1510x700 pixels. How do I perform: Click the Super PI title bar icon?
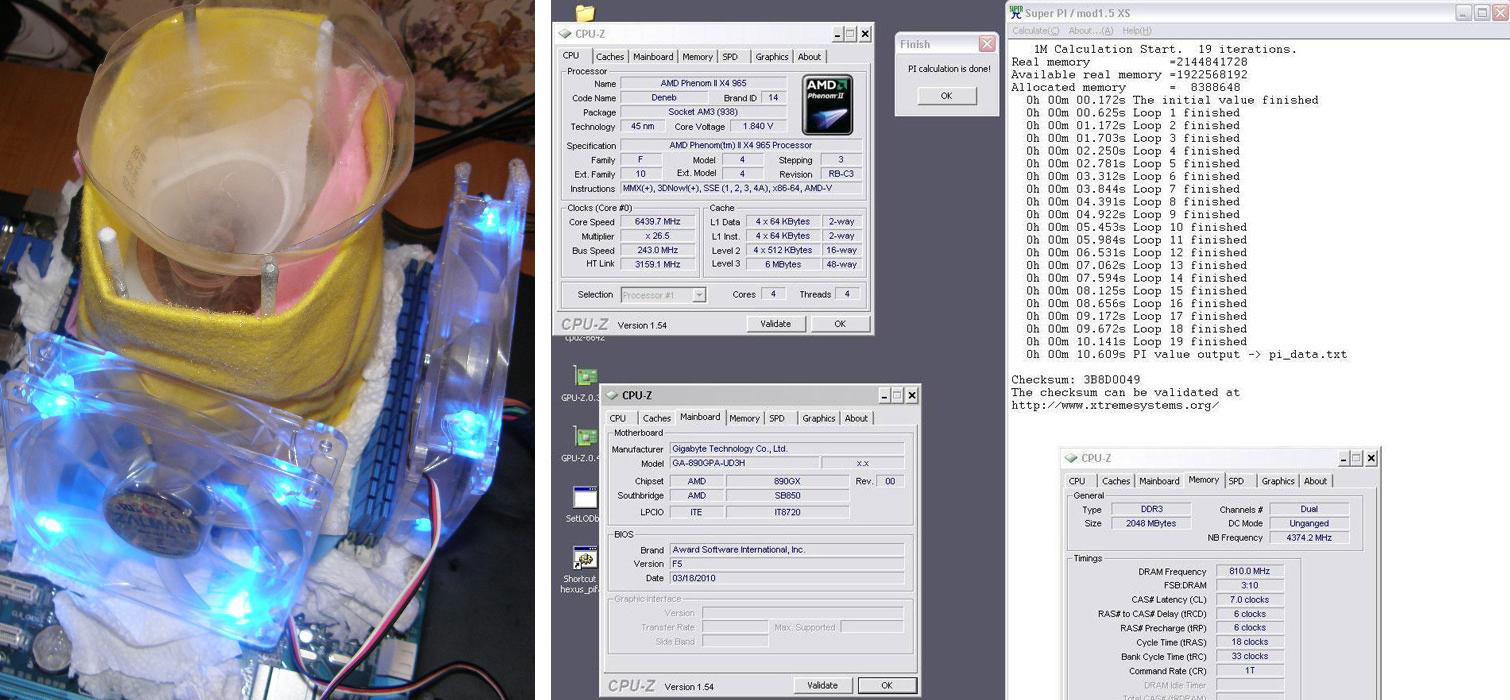pos(1017,12)
